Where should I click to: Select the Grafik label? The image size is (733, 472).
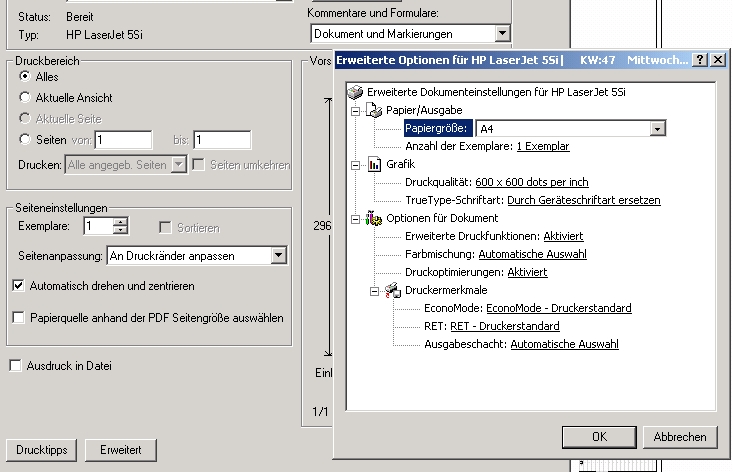coord(400,164)
